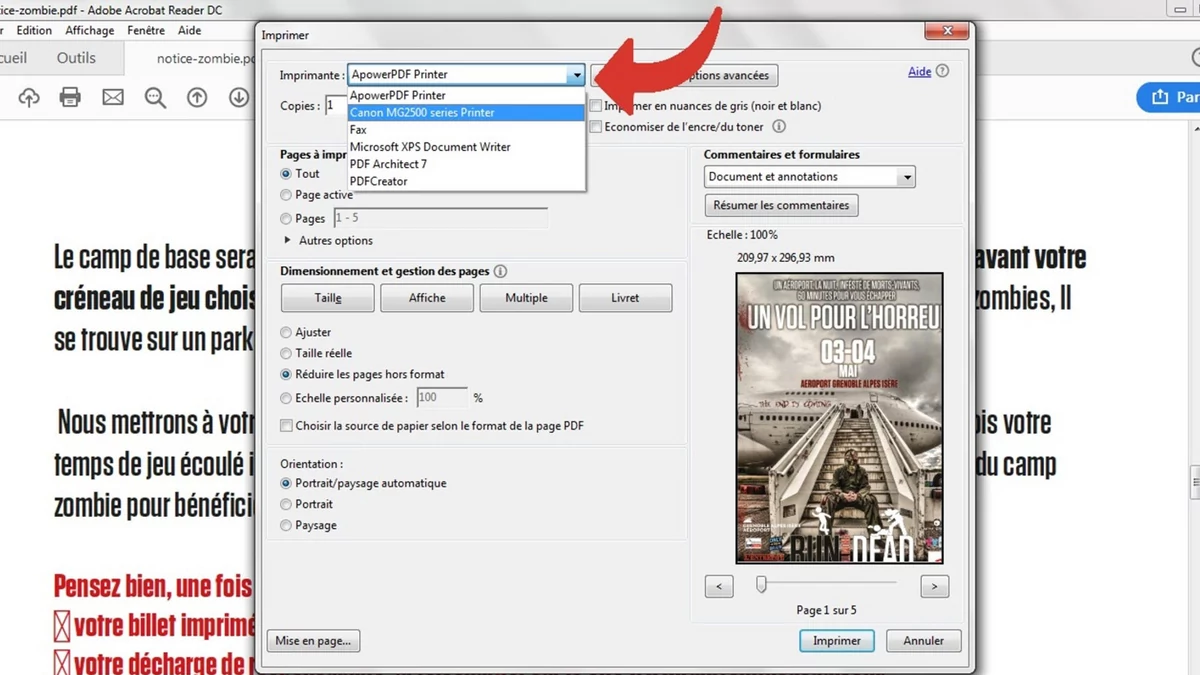Viewport: 1200px width, 675px height.
Task: Click the Copies number input field
Action: (x=334, y=105)
